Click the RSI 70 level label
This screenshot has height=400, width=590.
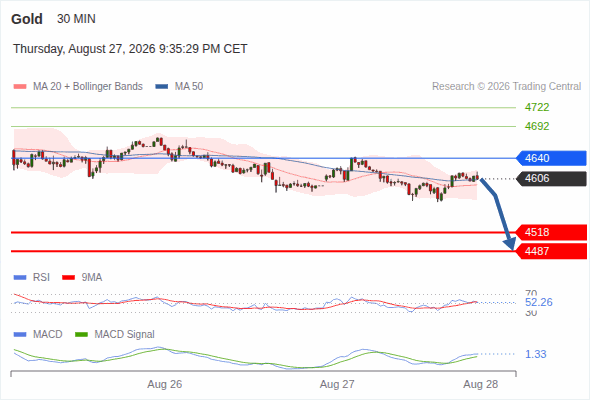pyautogui.click(x=531, y=293)
